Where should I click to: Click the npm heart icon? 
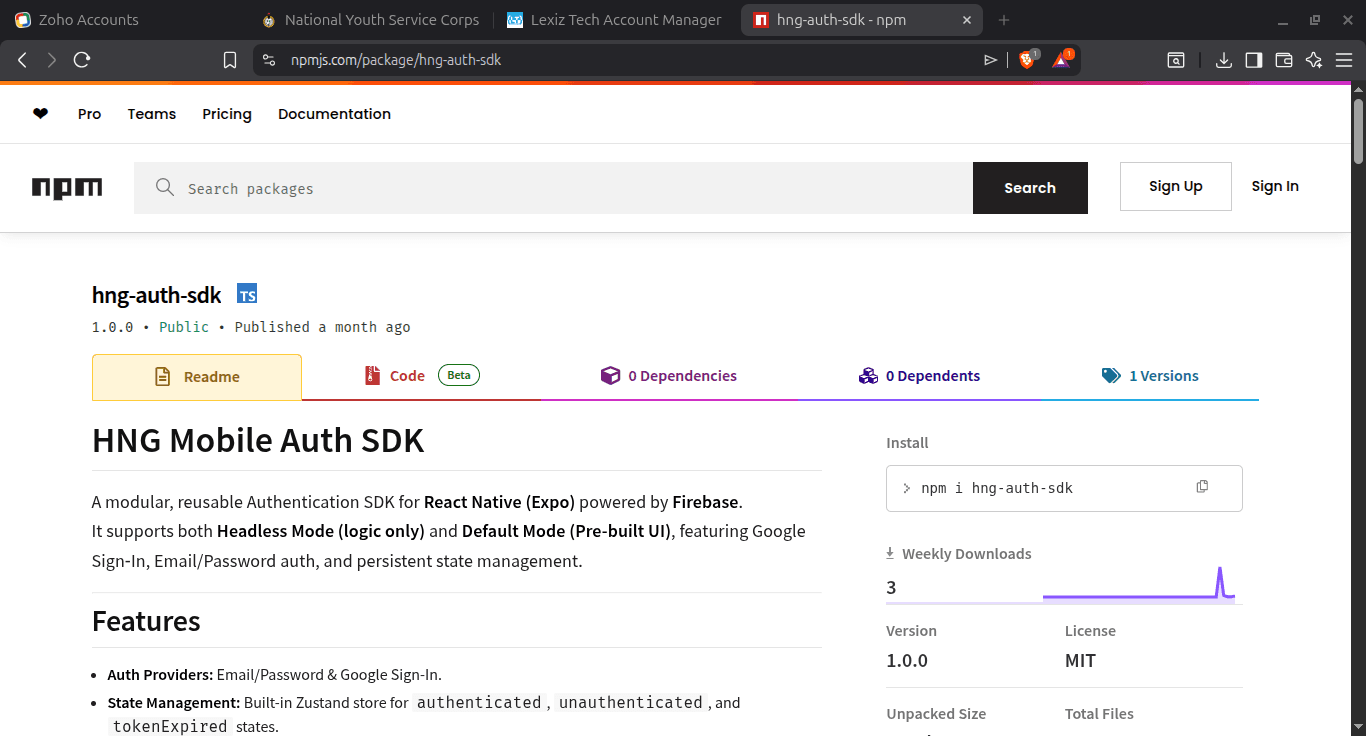(x=40, y=113)
